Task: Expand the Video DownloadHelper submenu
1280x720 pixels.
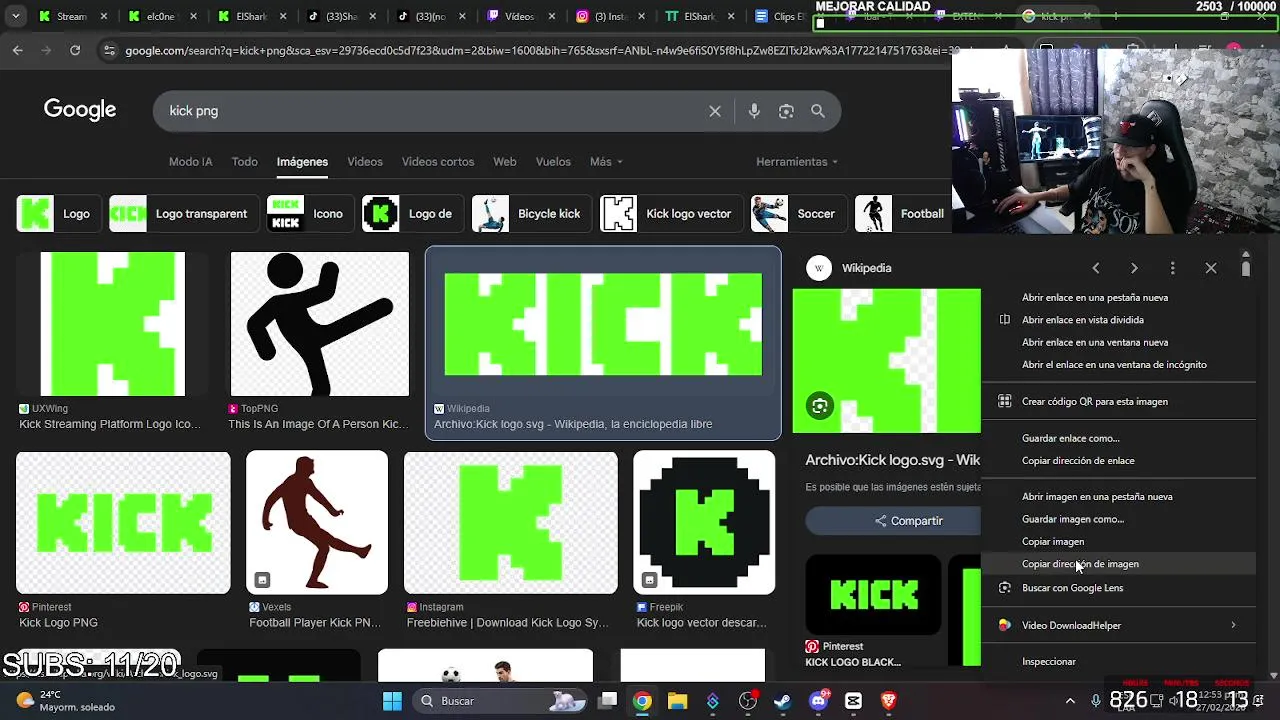Action: pos(1118,625)
